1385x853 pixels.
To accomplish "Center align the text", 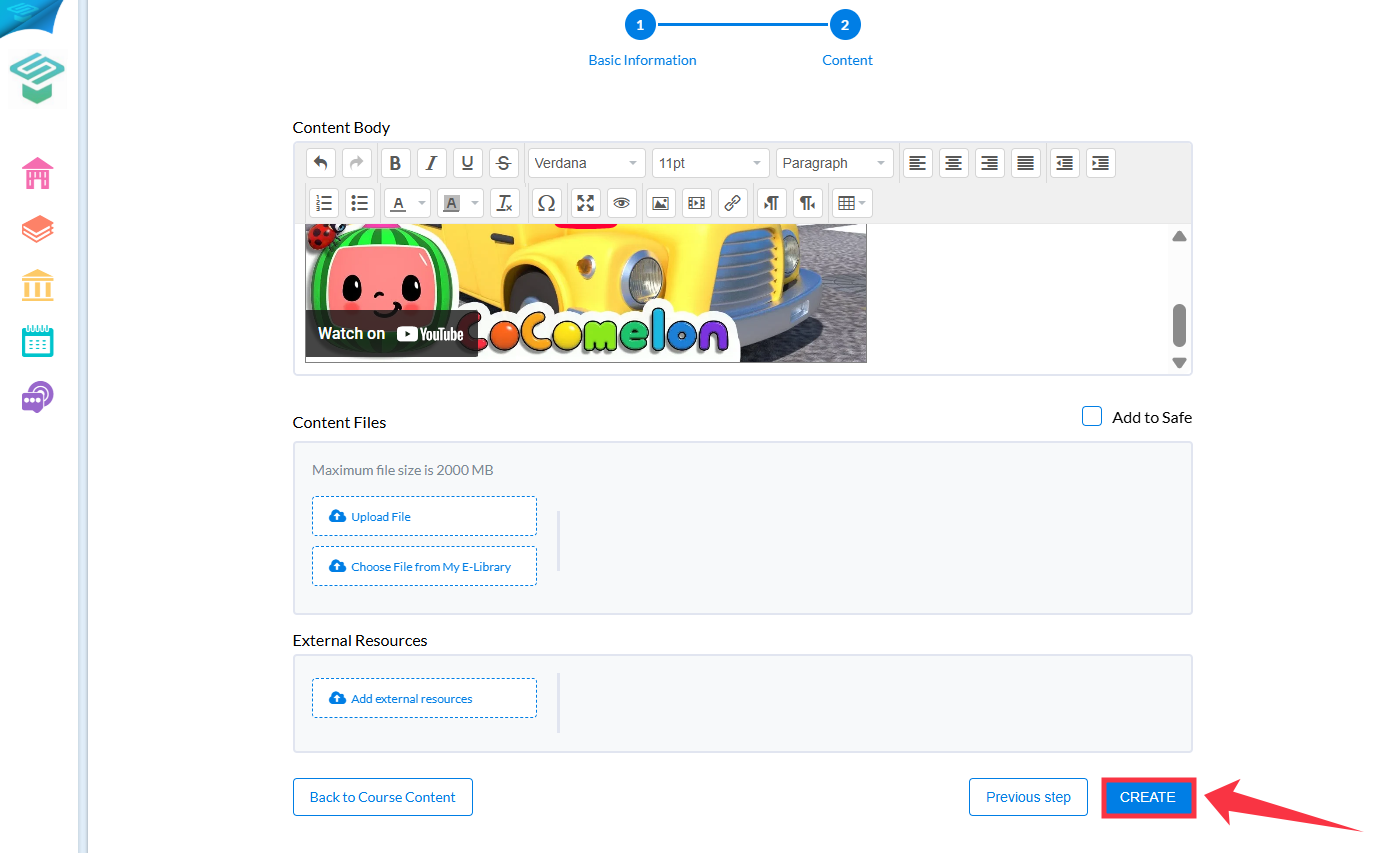I will 954,163.
